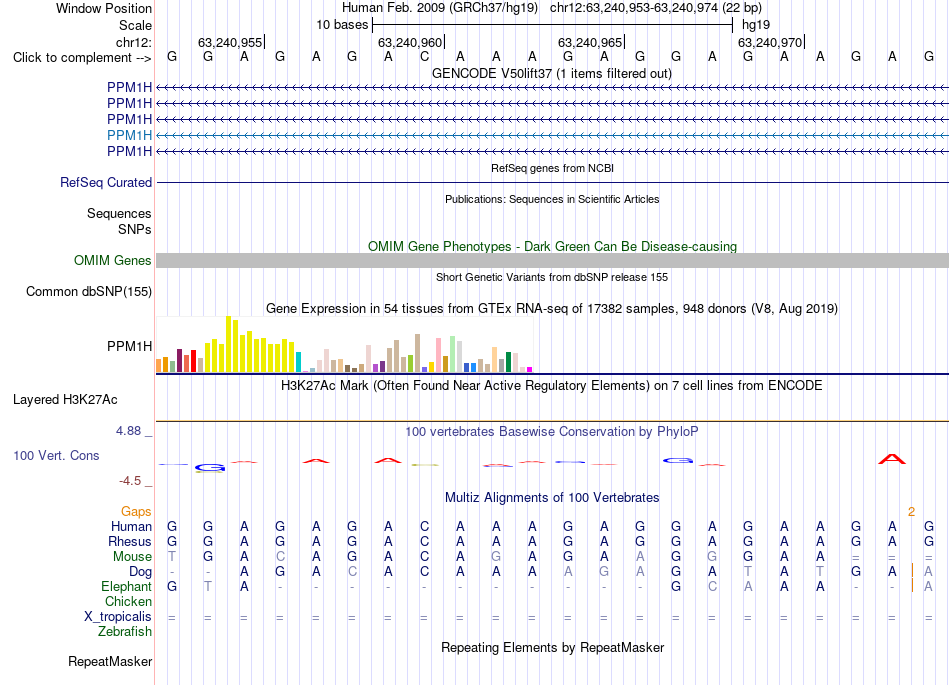Click the gray OMIM Genes bar
Viewport: 950px width, 685px height.
coord(553,260)
